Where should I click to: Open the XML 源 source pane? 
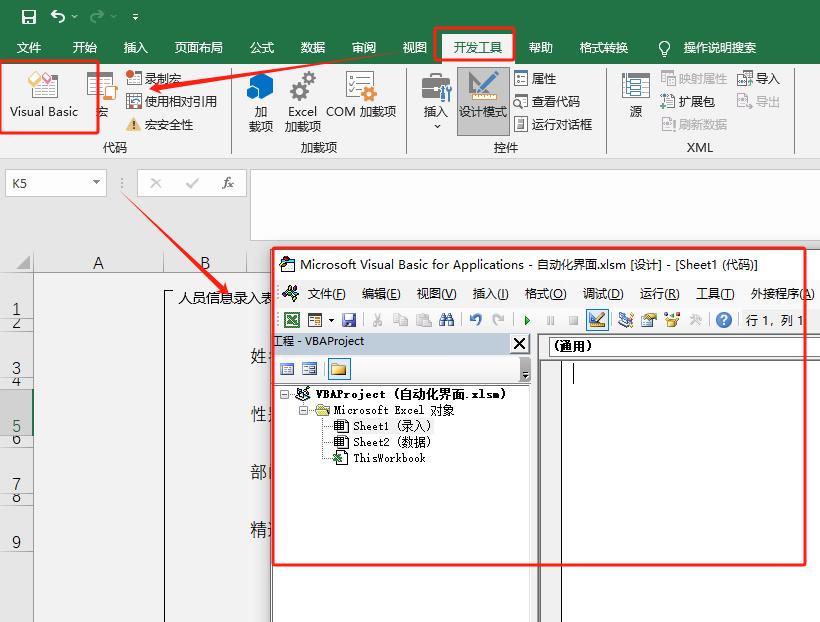(x=635, y=95)
